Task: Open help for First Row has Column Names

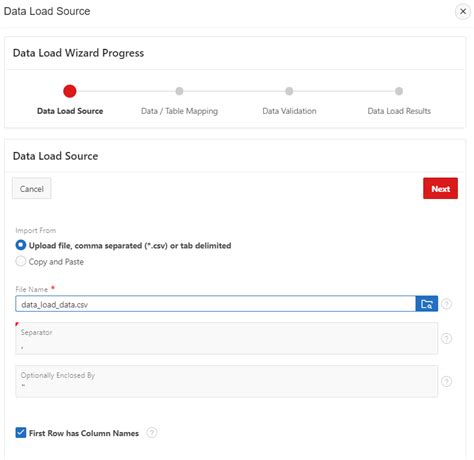Action: point(152,433)
